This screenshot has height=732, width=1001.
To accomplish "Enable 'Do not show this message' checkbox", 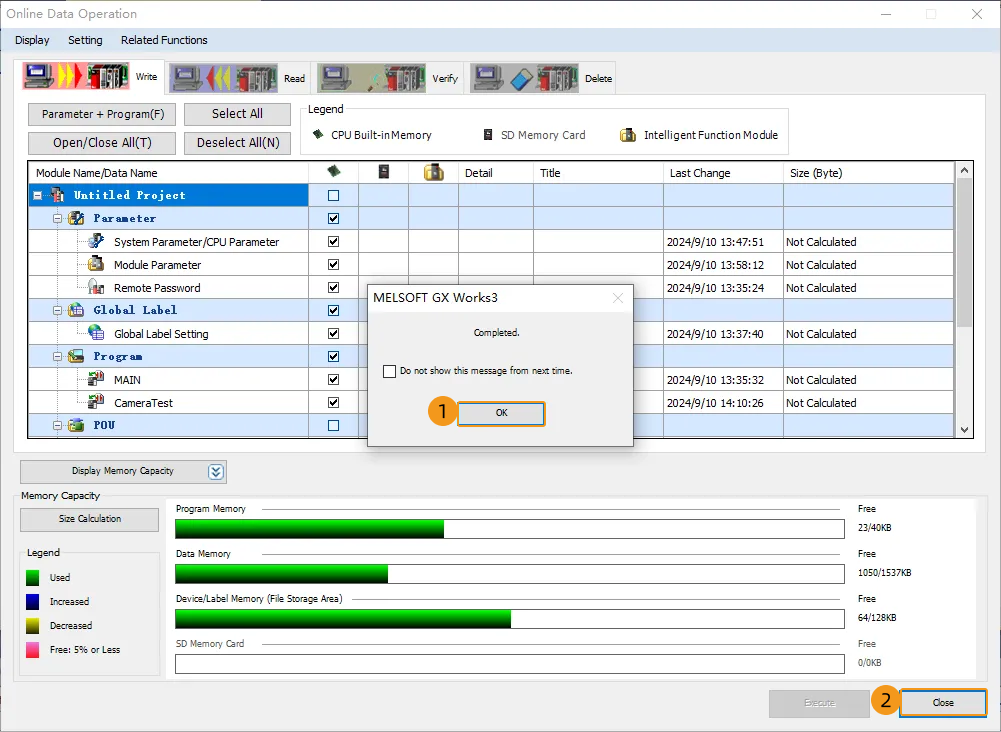I will tap(390, 371).
